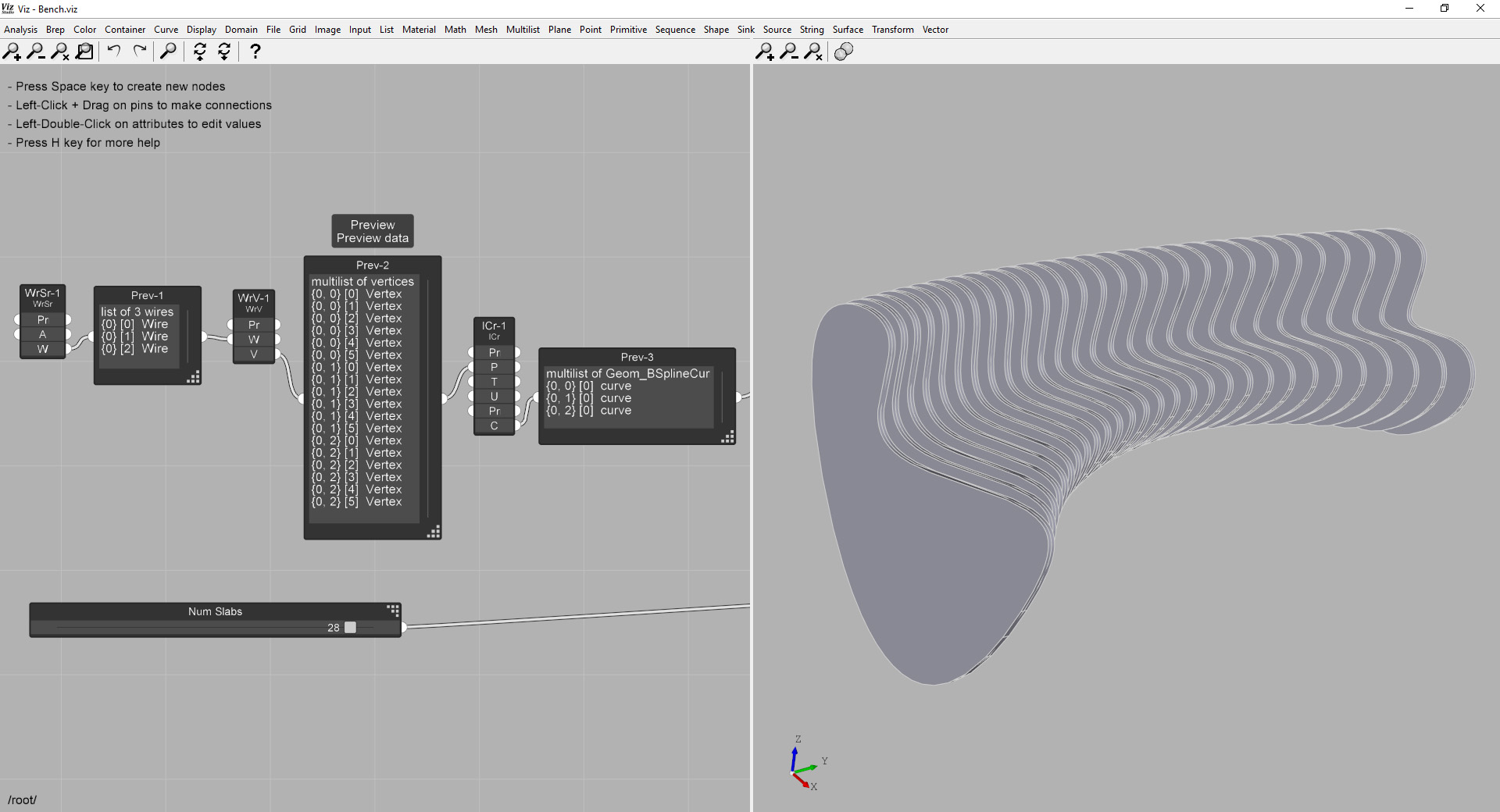This screenshot has width=1500, height=812.
Task: Click the resize grip of Prev-1 node
Action: coord(193,377)
